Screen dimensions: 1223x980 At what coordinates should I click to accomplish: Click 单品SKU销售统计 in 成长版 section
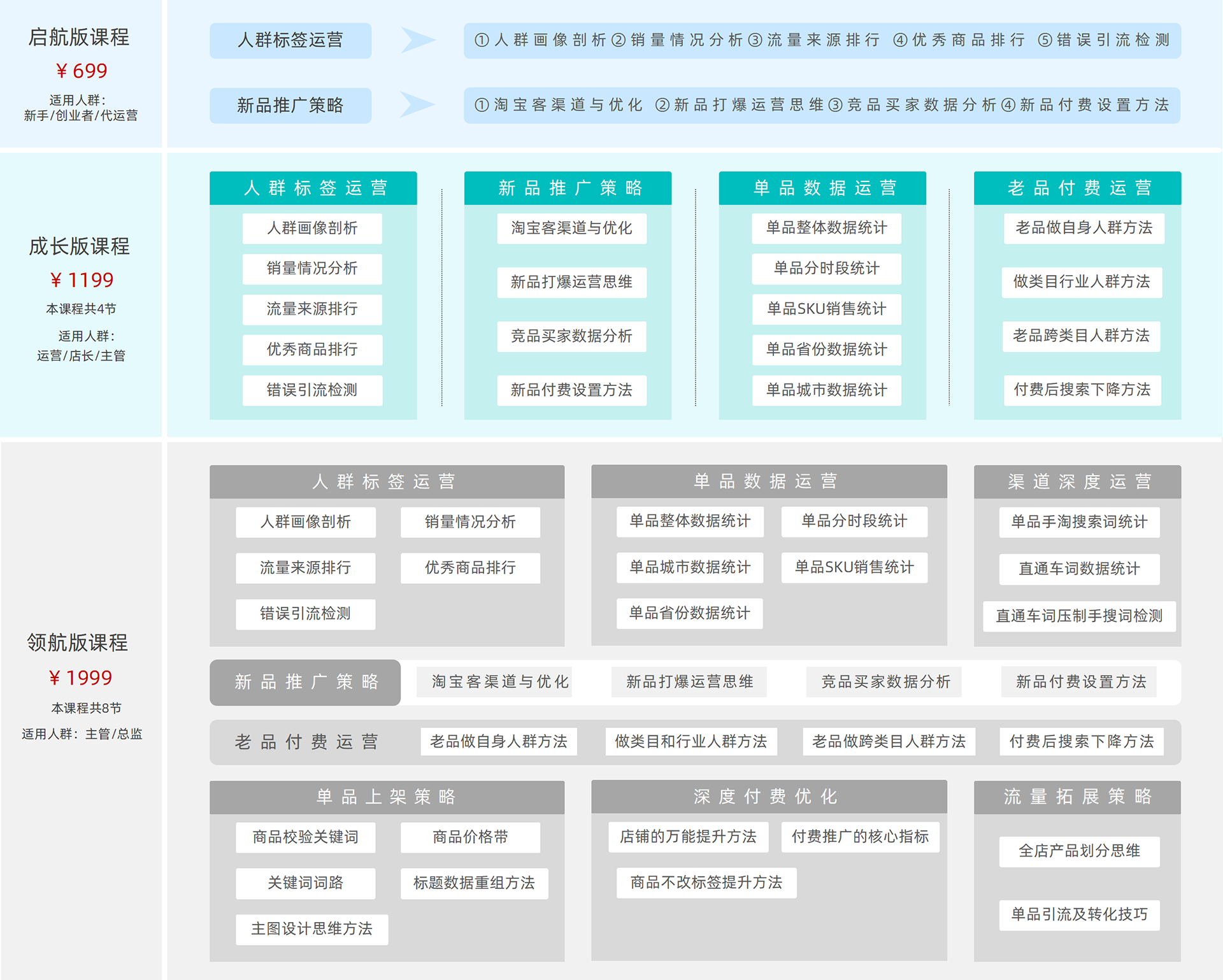click(x=826, y=309)
